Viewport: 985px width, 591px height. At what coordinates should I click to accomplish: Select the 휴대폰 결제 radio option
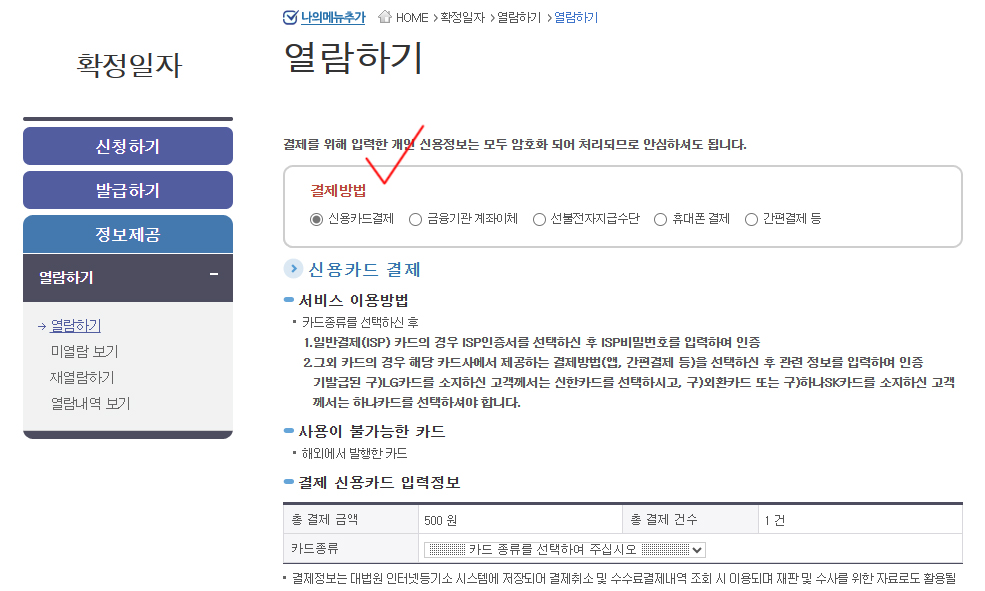[660, 219]
